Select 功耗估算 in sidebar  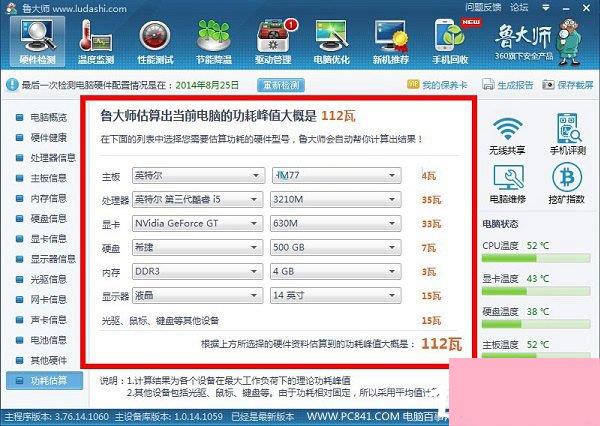[x=44, y=381]
